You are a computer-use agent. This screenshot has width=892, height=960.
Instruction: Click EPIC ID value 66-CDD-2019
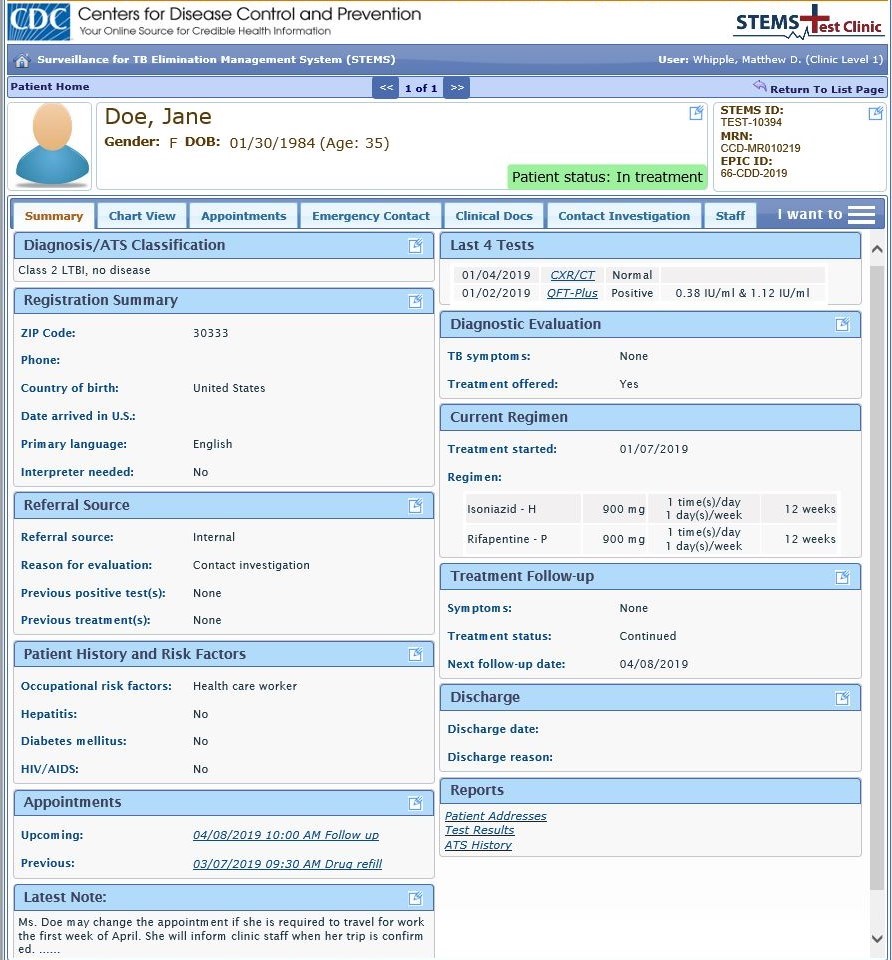click(754, 173)
